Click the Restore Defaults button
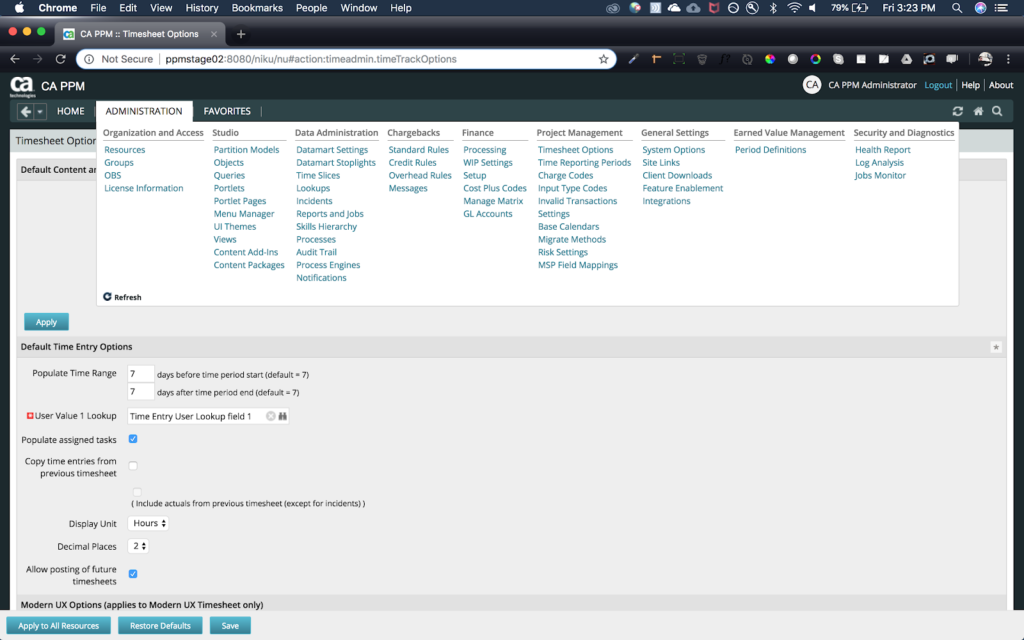This screenshot has height=640, width=1024. coord(161,626)
